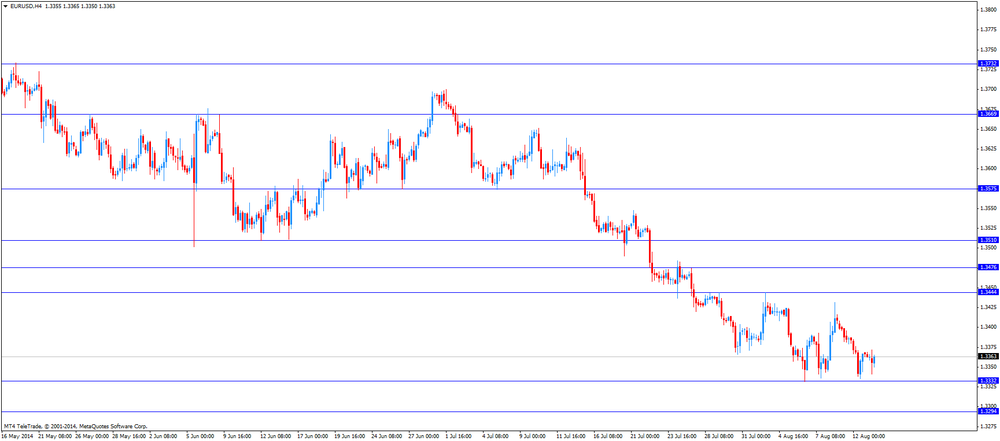Click the 9 Jun 16:00 time label
Screen dimensions: 1000x441
[239, 437]
